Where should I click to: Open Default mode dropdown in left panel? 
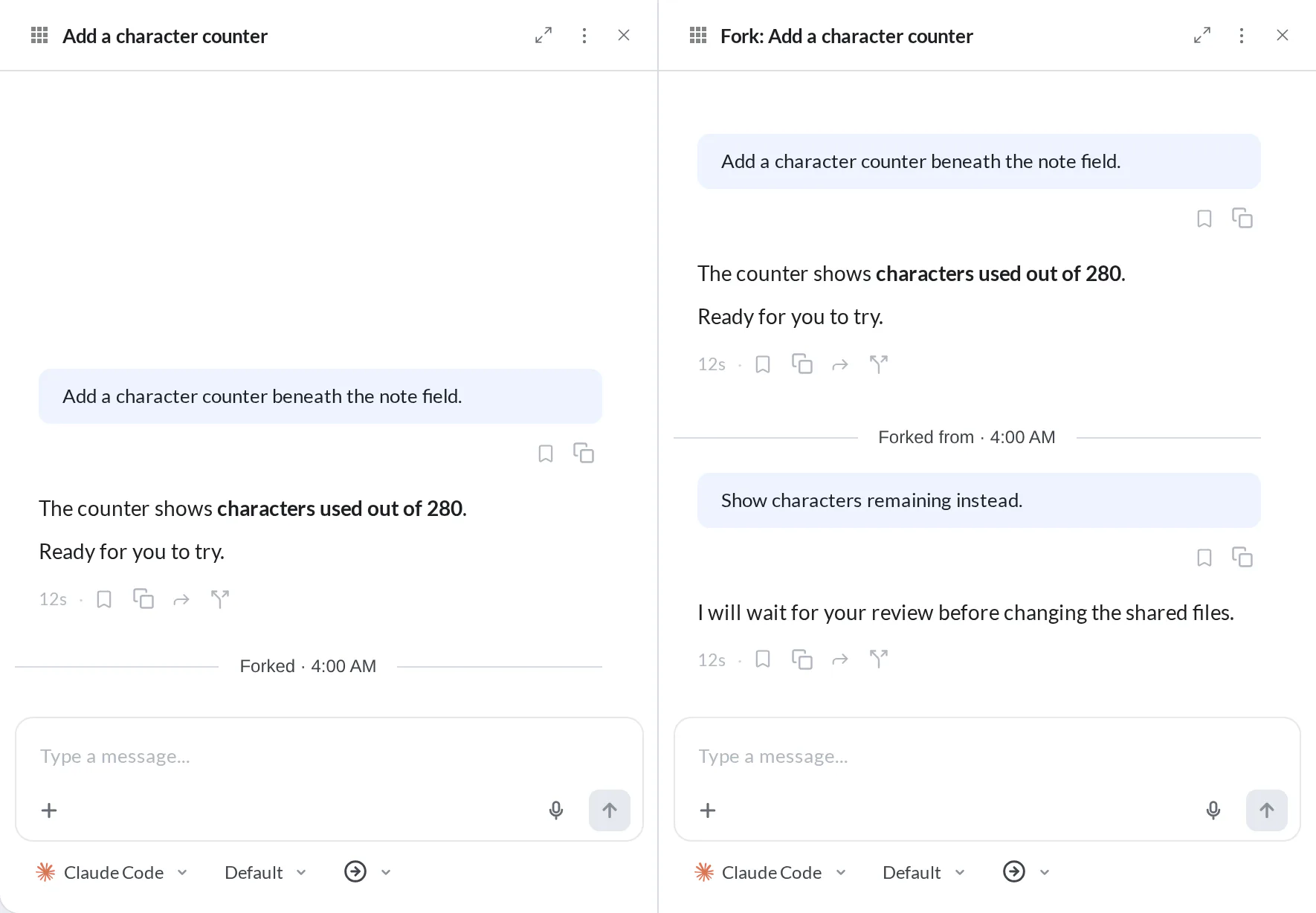265,872
